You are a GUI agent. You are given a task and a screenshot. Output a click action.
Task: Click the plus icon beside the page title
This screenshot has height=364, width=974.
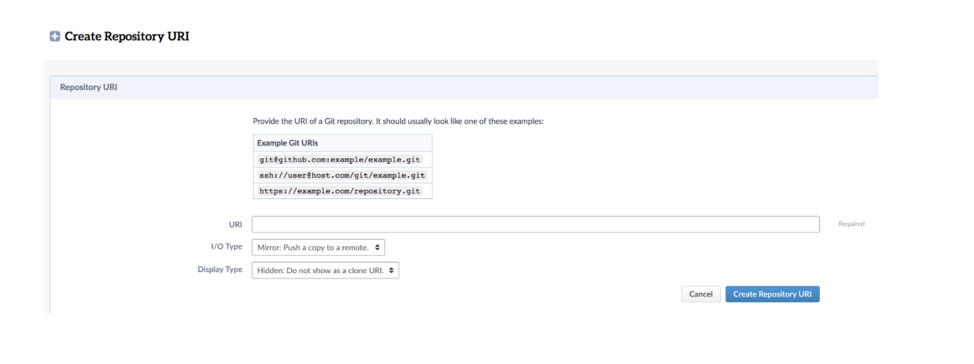(55, 37)
